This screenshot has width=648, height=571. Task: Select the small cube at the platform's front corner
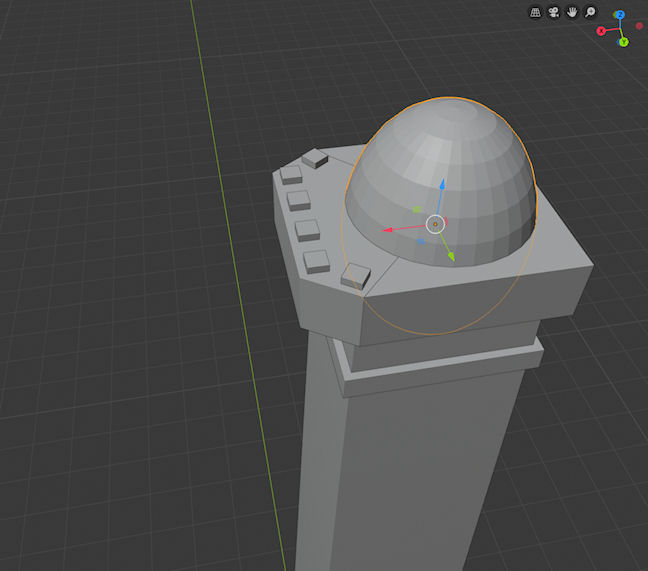[x=355, y=275]
